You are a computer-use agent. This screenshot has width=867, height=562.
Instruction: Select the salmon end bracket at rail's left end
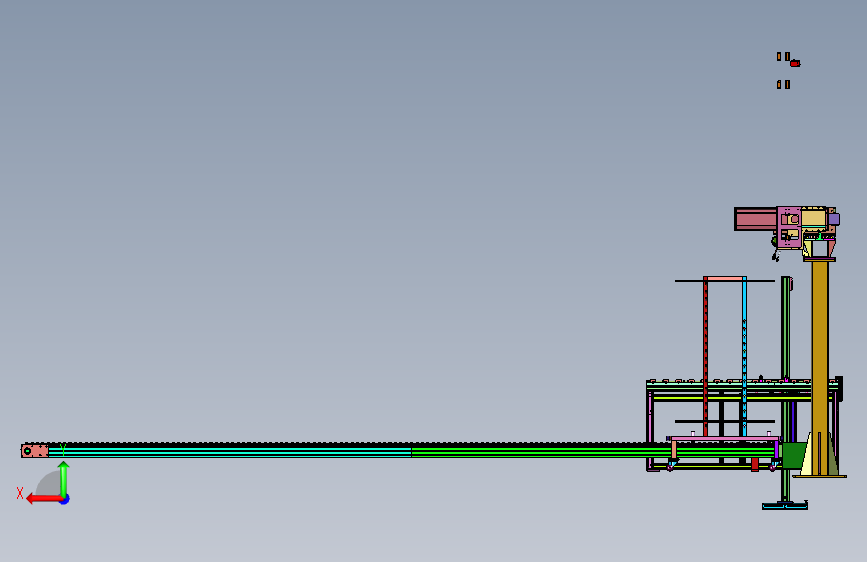tap(35, 451)
